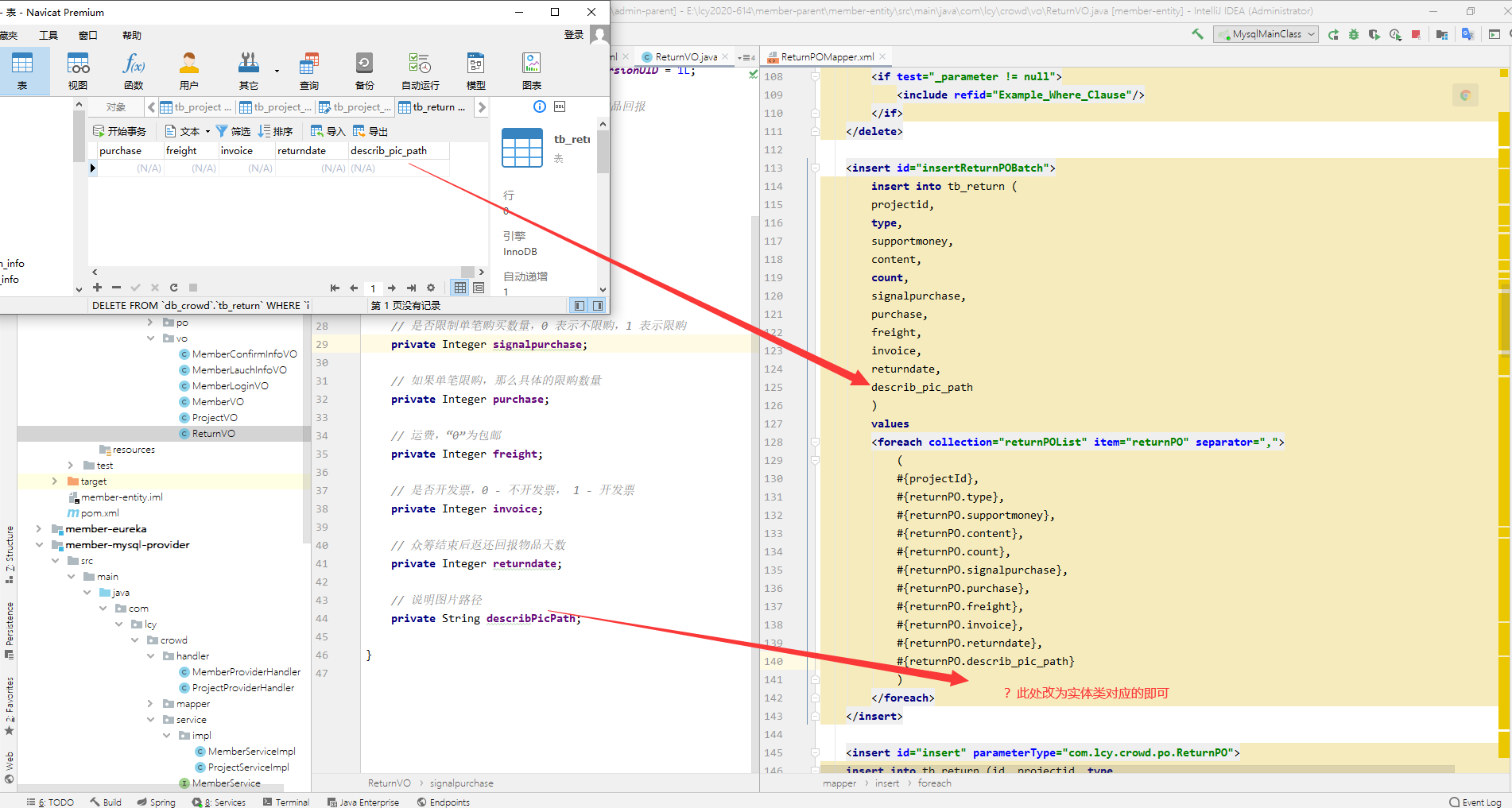Toggle the left navigation pane in Navicat
This screenshot has height=808, width=1512.
click(x=579, y=305)
